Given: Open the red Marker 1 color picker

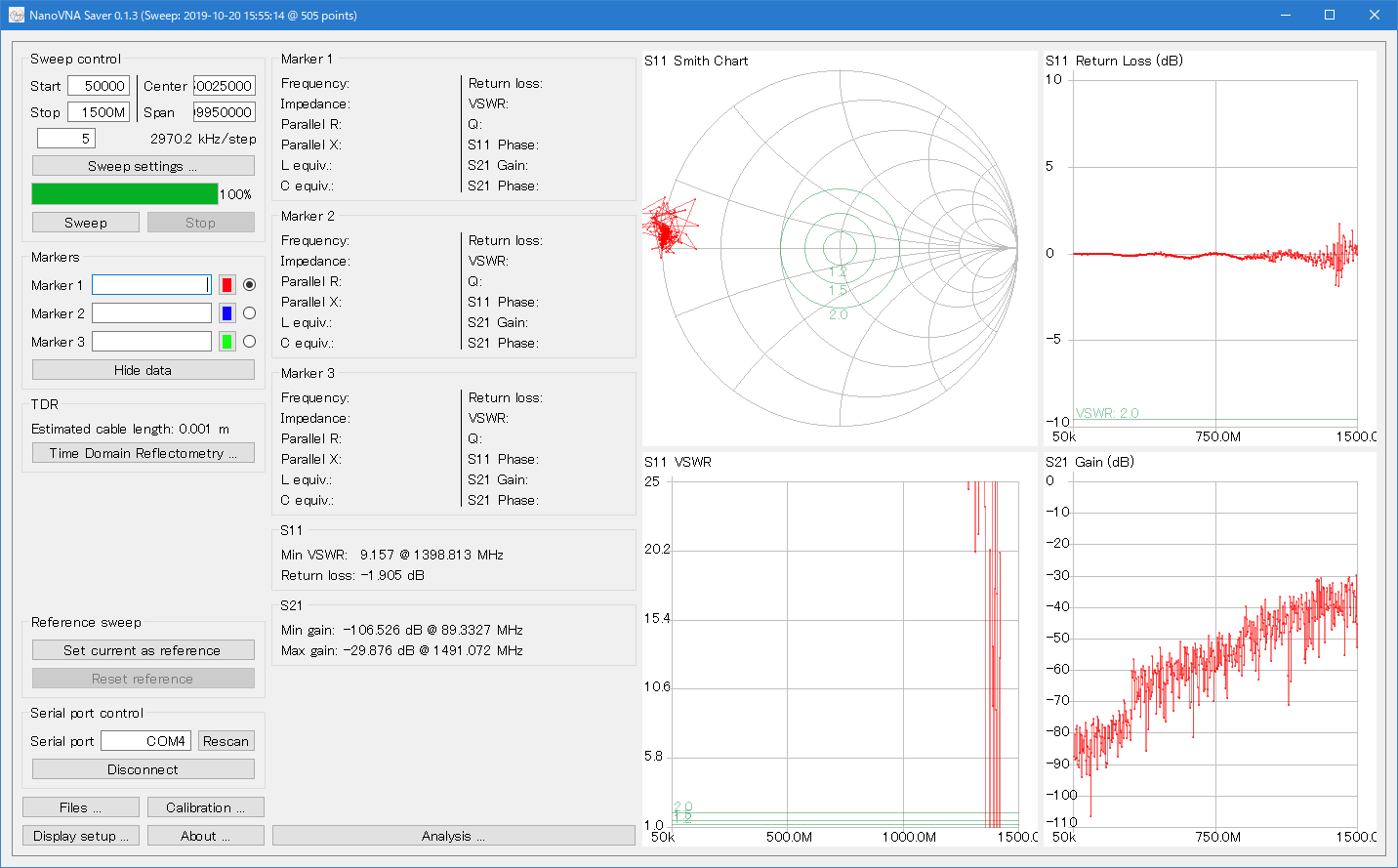Looking at the screenshot, I should click(x=226, y=285).
